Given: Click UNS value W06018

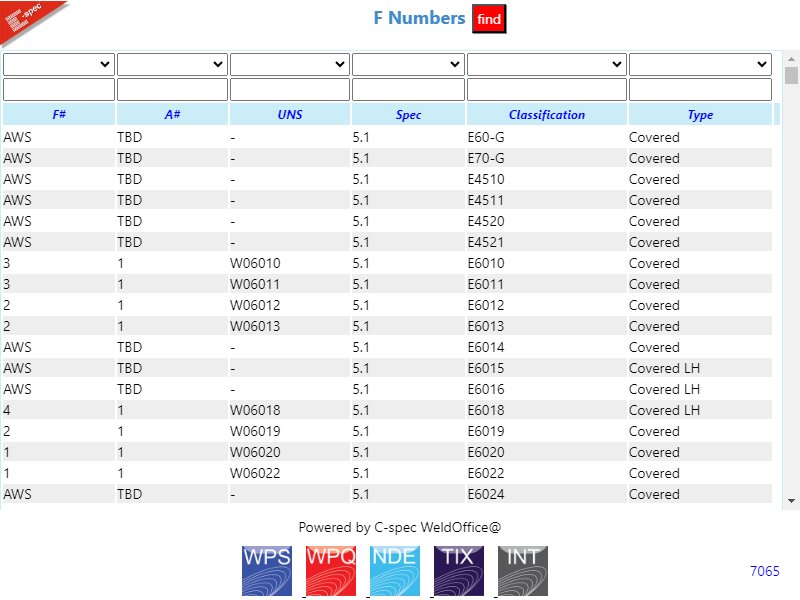Looking at the screenshot, I should click(x=255, y=410).
